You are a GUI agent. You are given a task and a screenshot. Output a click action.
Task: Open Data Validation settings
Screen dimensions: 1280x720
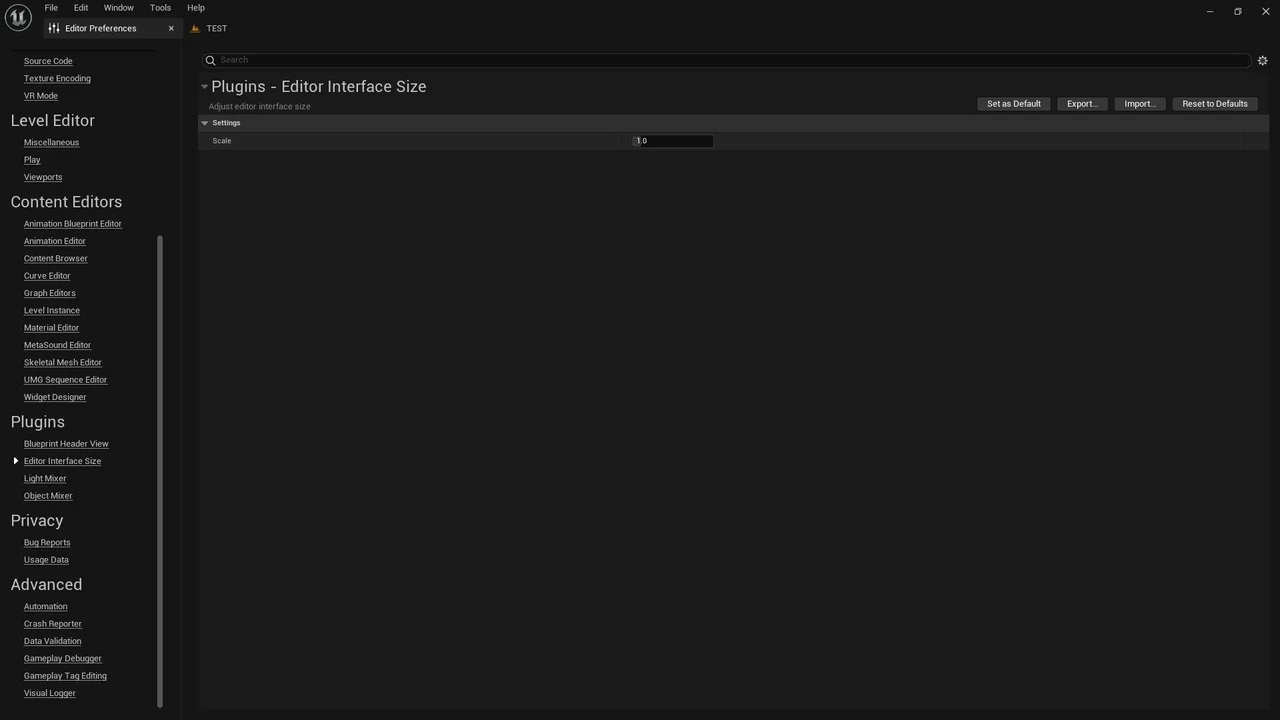[x=53, y=641]
